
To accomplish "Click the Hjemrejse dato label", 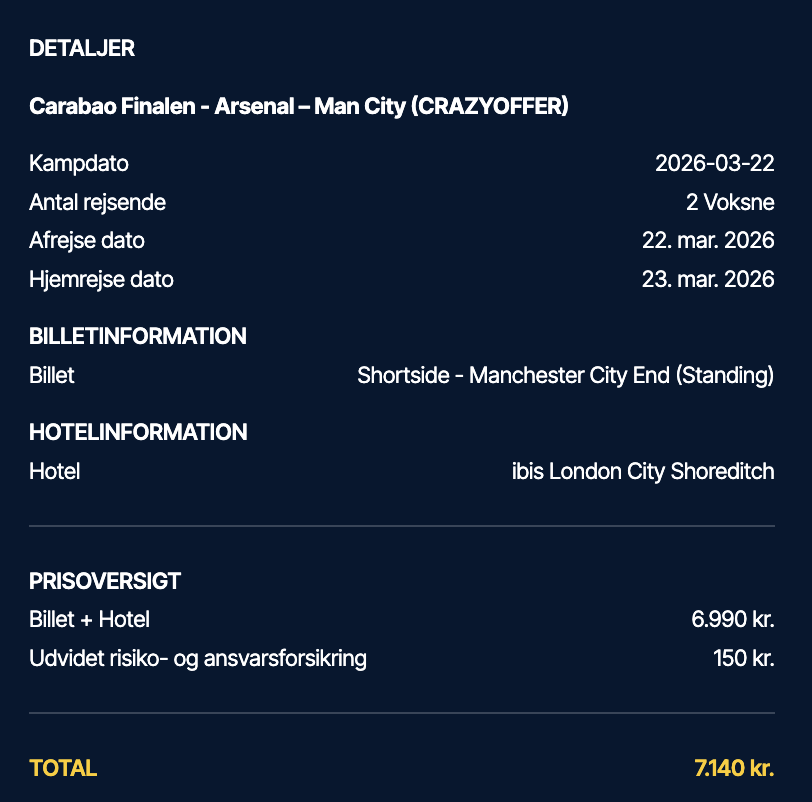I will click(102, 279).
